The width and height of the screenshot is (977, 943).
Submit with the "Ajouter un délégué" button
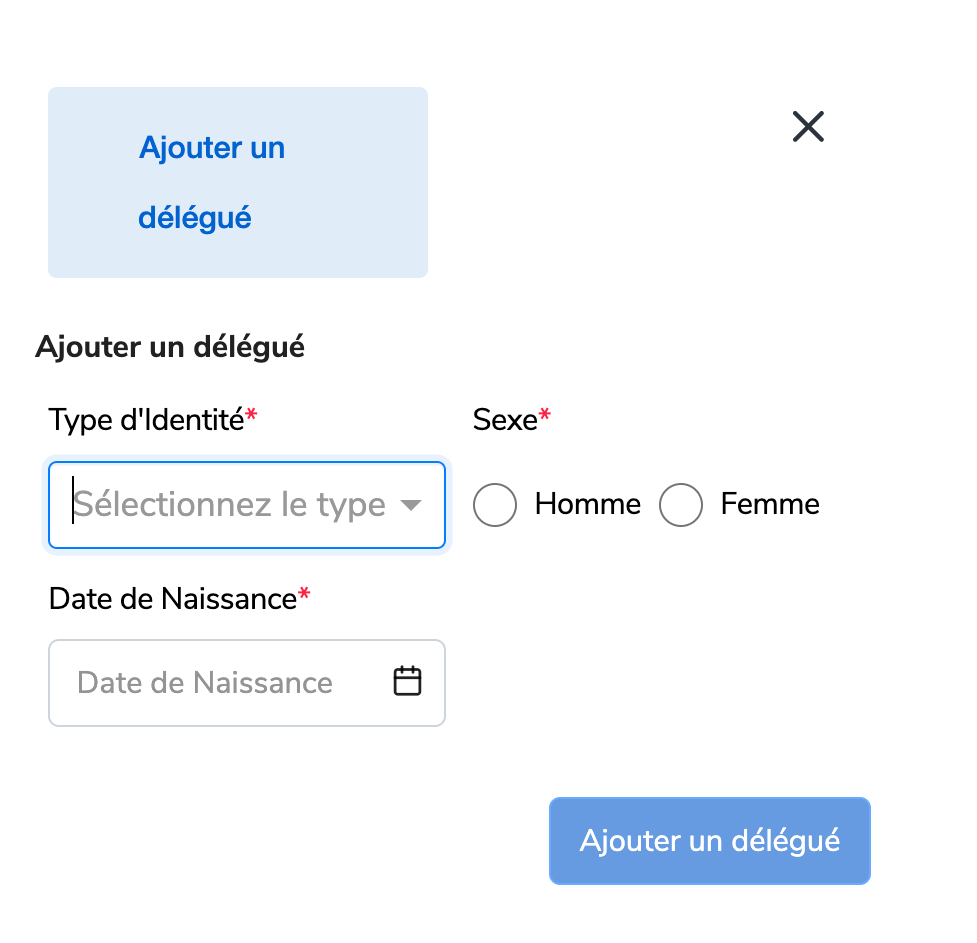pos(709,841)
